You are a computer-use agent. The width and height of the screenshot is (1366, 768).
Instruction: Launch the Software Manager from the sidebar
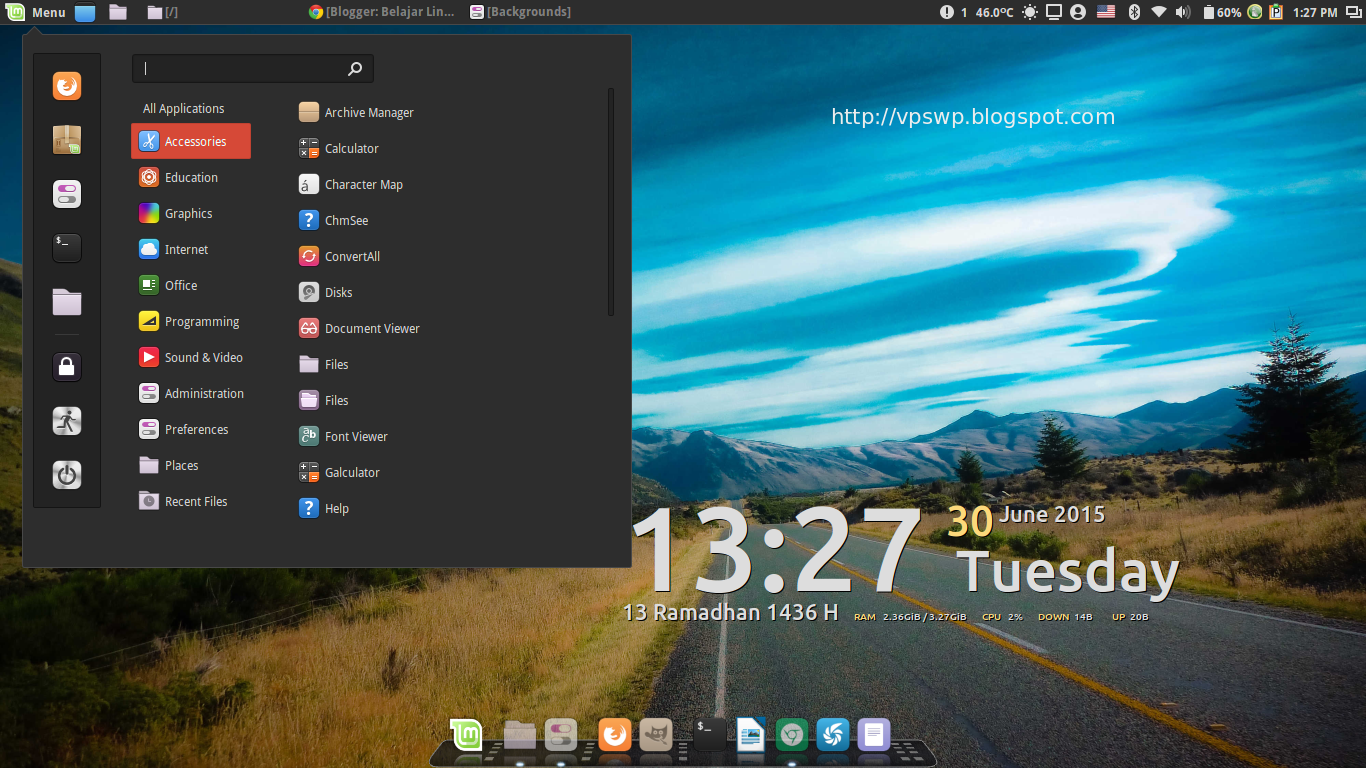click(x=66, y=140)
